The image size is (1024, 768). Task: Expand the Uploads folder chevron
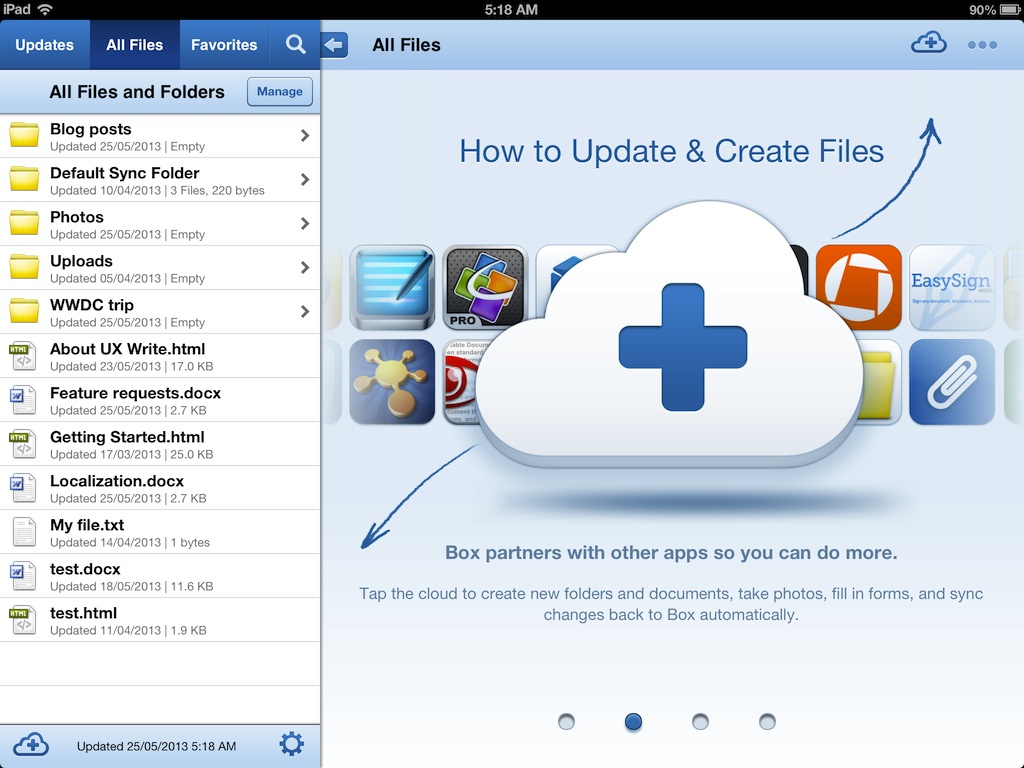coord(305,267)
